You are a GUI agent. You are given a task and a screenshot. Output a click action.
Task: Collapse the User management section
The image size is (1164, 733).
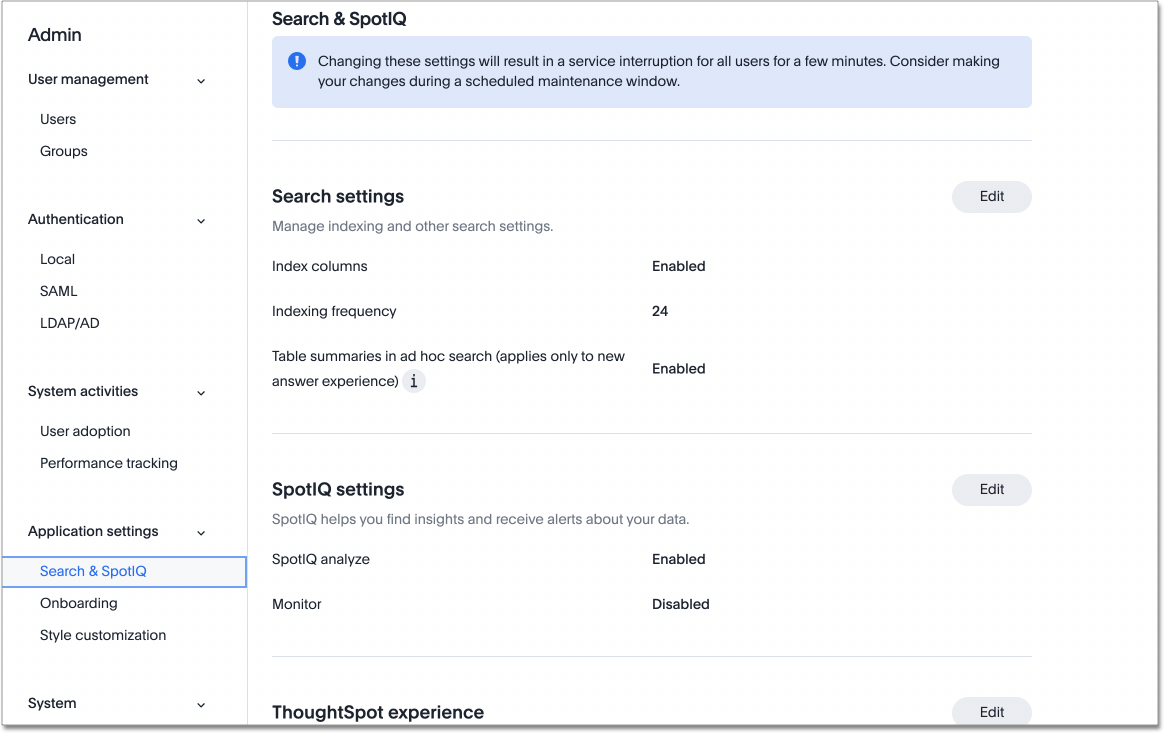(x=201, y=80)
